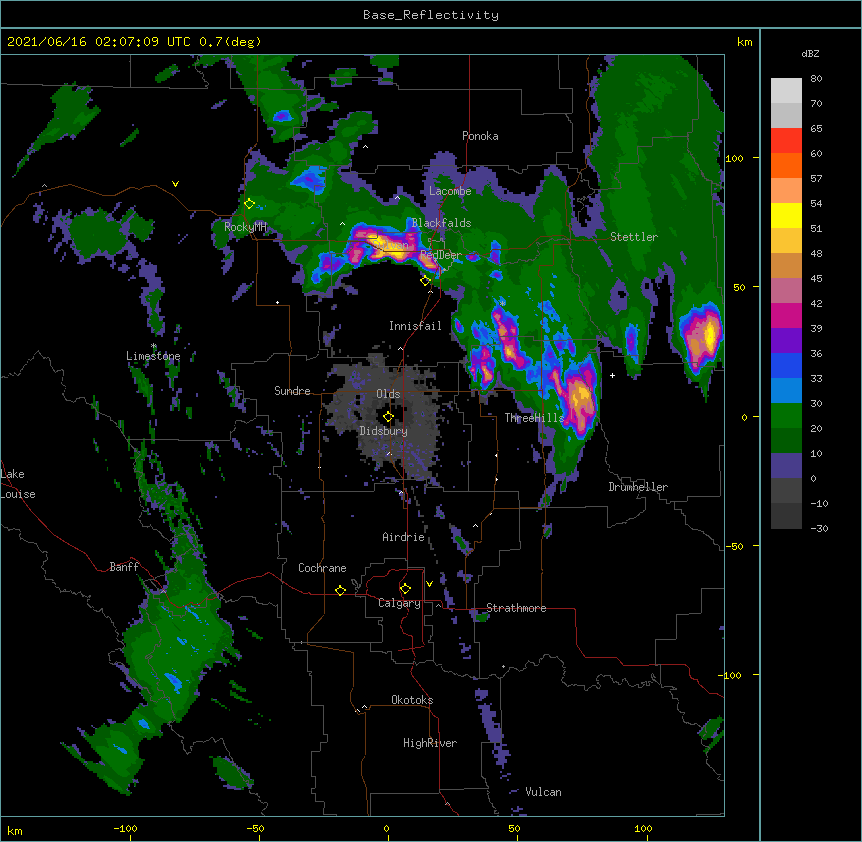This screenshot has height=842, width=862.
Task: Click the yellow diamond marker below Cochrane
Action: (x=340, y=590)
